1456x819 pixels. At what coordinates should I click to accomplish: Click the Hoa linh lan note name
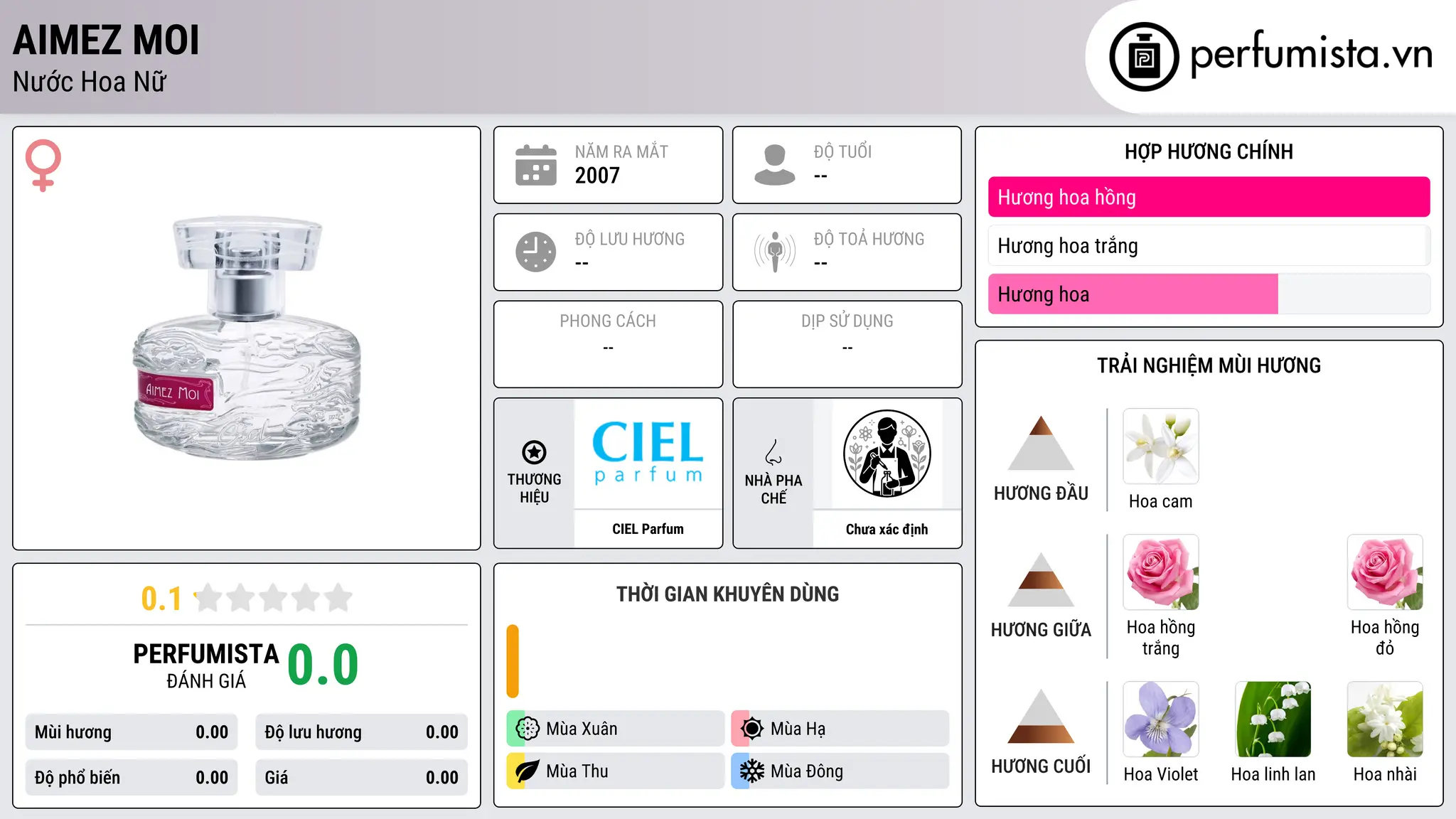point(1273,774)
